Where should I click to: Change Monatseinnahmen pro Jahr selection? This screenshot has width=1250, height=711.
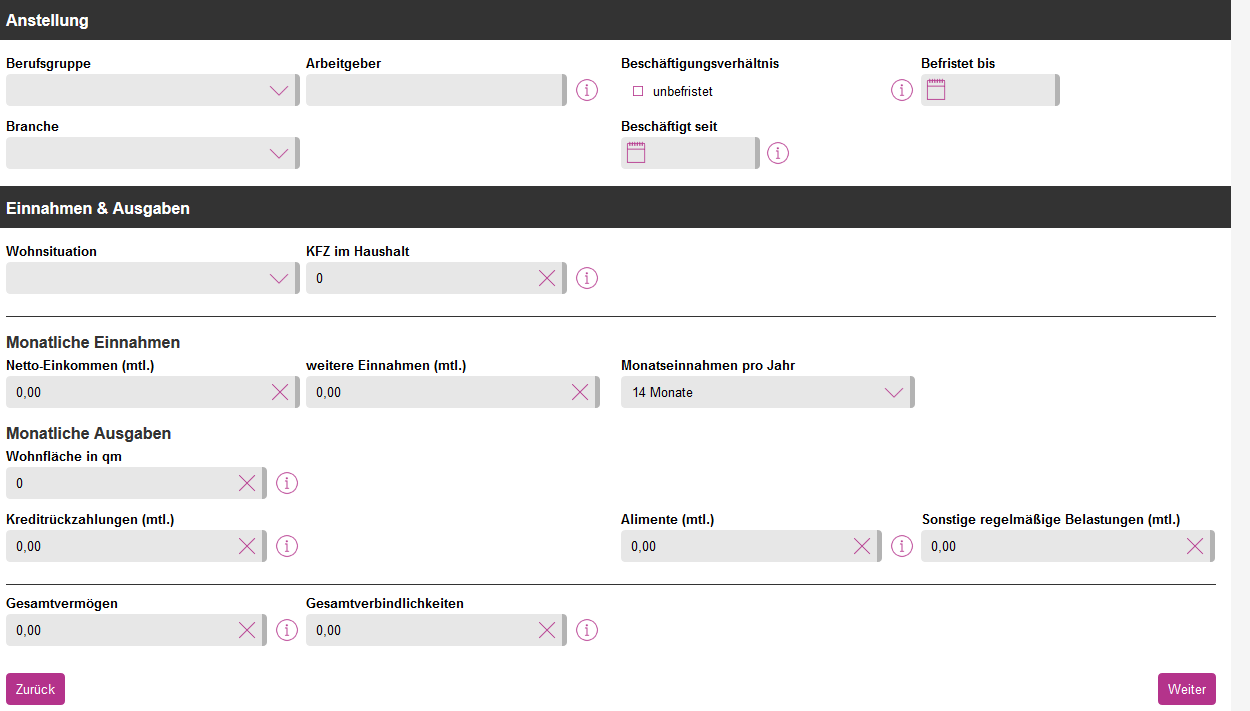click(x=766, y=392)
